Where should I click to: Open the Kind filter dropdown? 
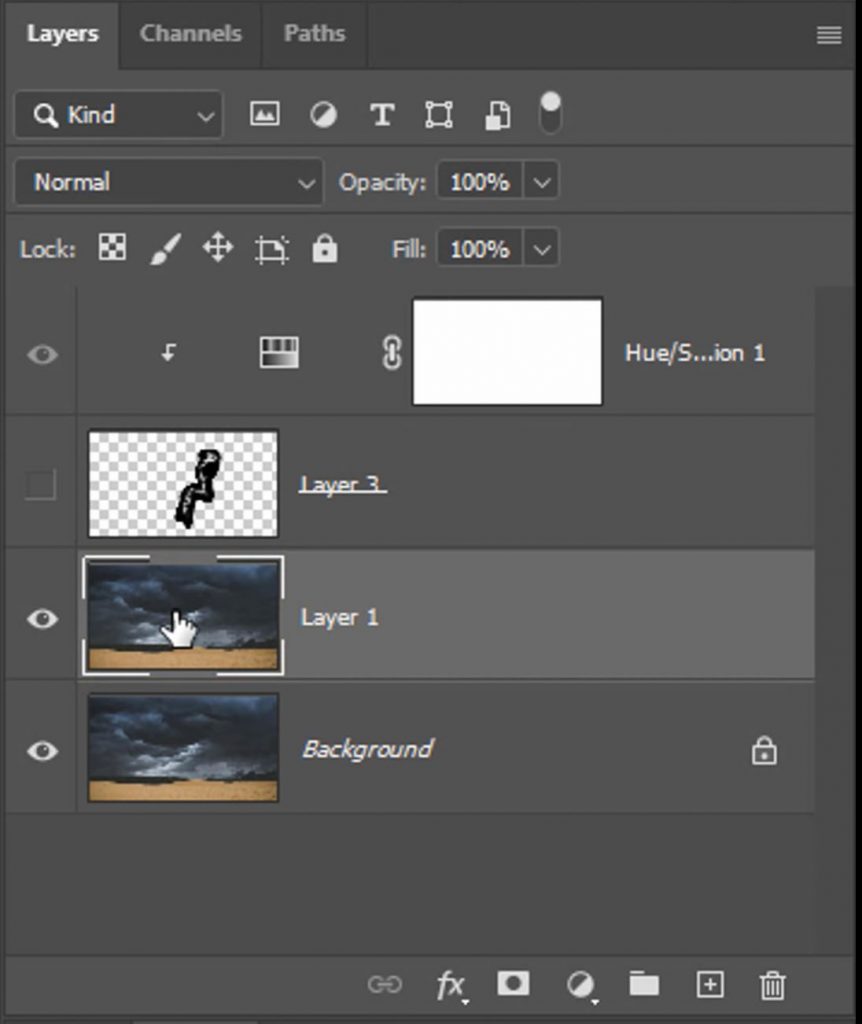[x=119, y=115]
